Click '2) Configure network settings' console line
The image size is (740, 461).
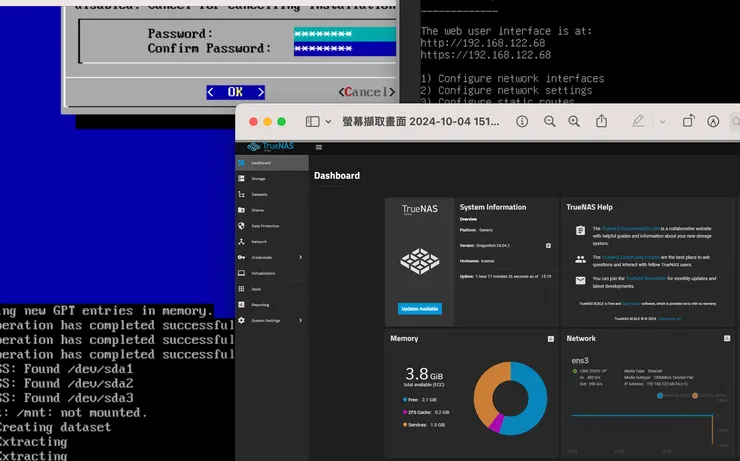pyautogui.click(x=506, y=90)
